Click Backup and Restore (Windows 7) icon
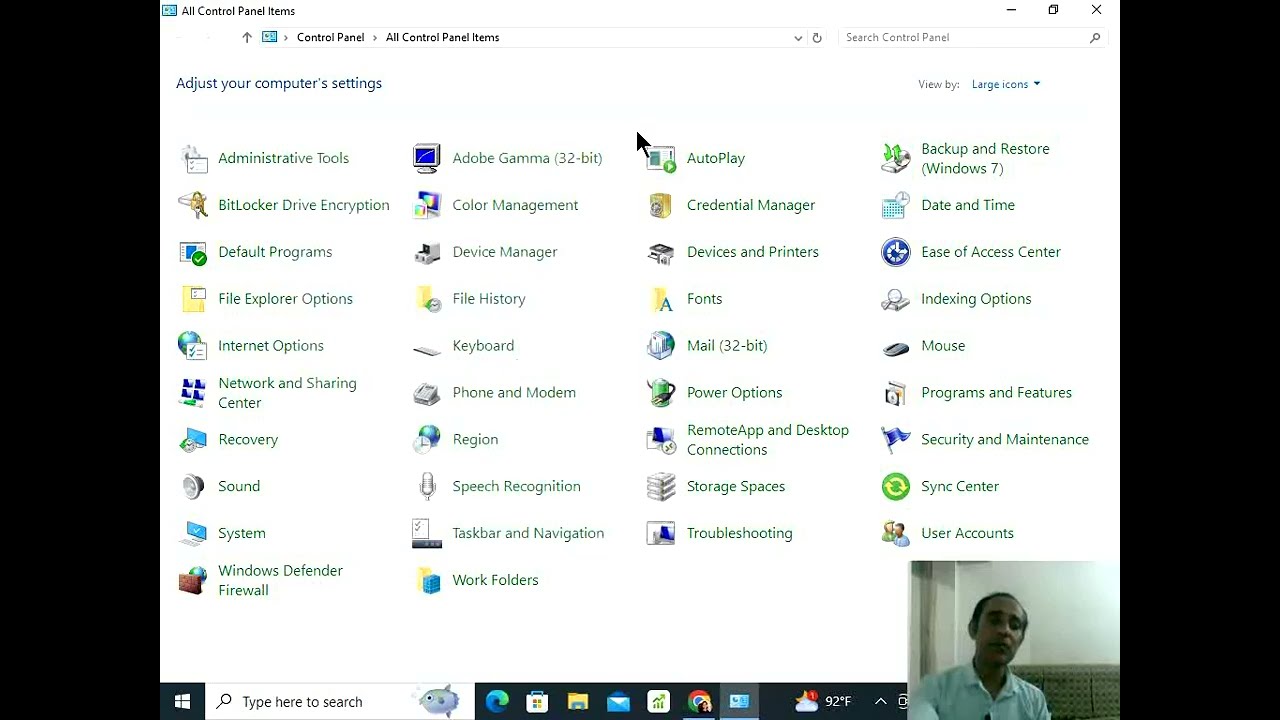1280x720 pixels. pos(896,158)
